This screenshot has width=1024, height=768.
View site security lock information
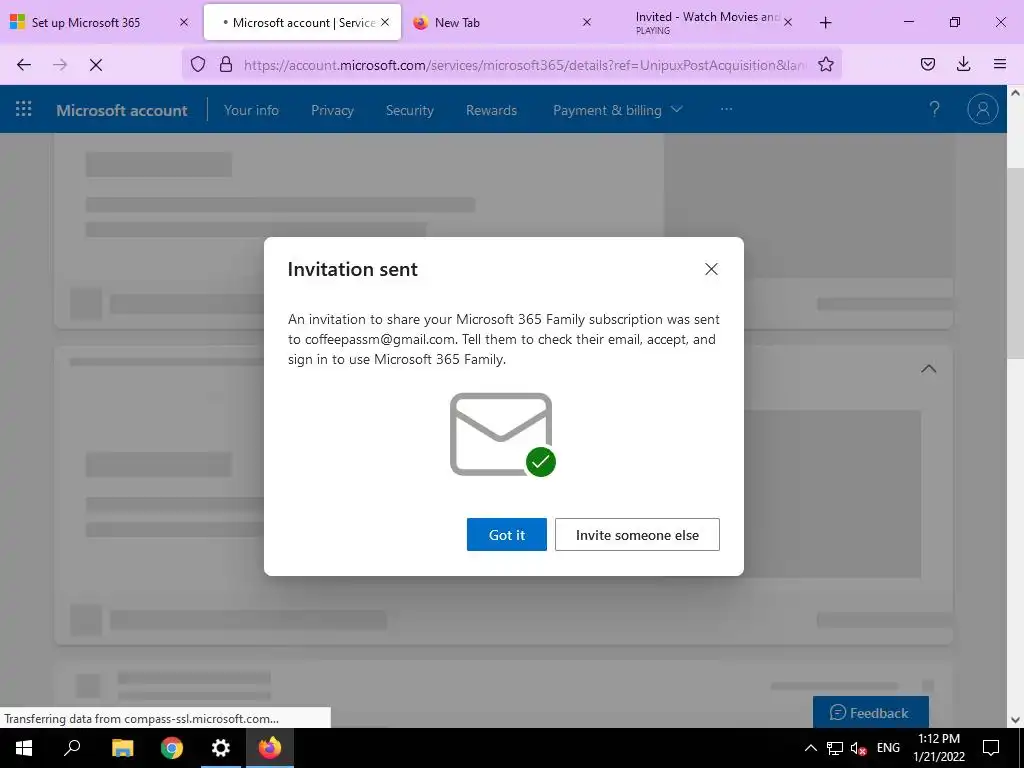[226, 64]
